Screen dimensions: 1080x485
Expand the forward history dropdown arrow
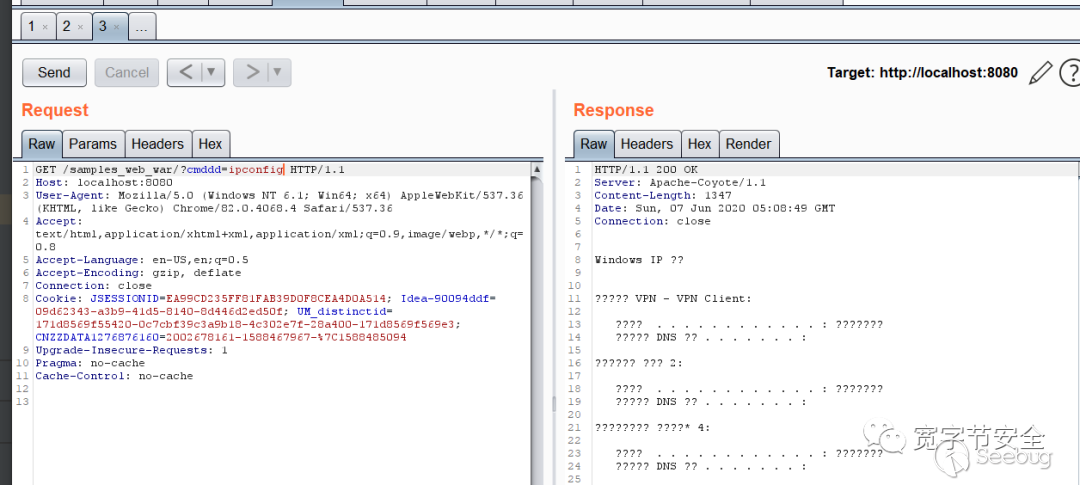coord(278,72)
